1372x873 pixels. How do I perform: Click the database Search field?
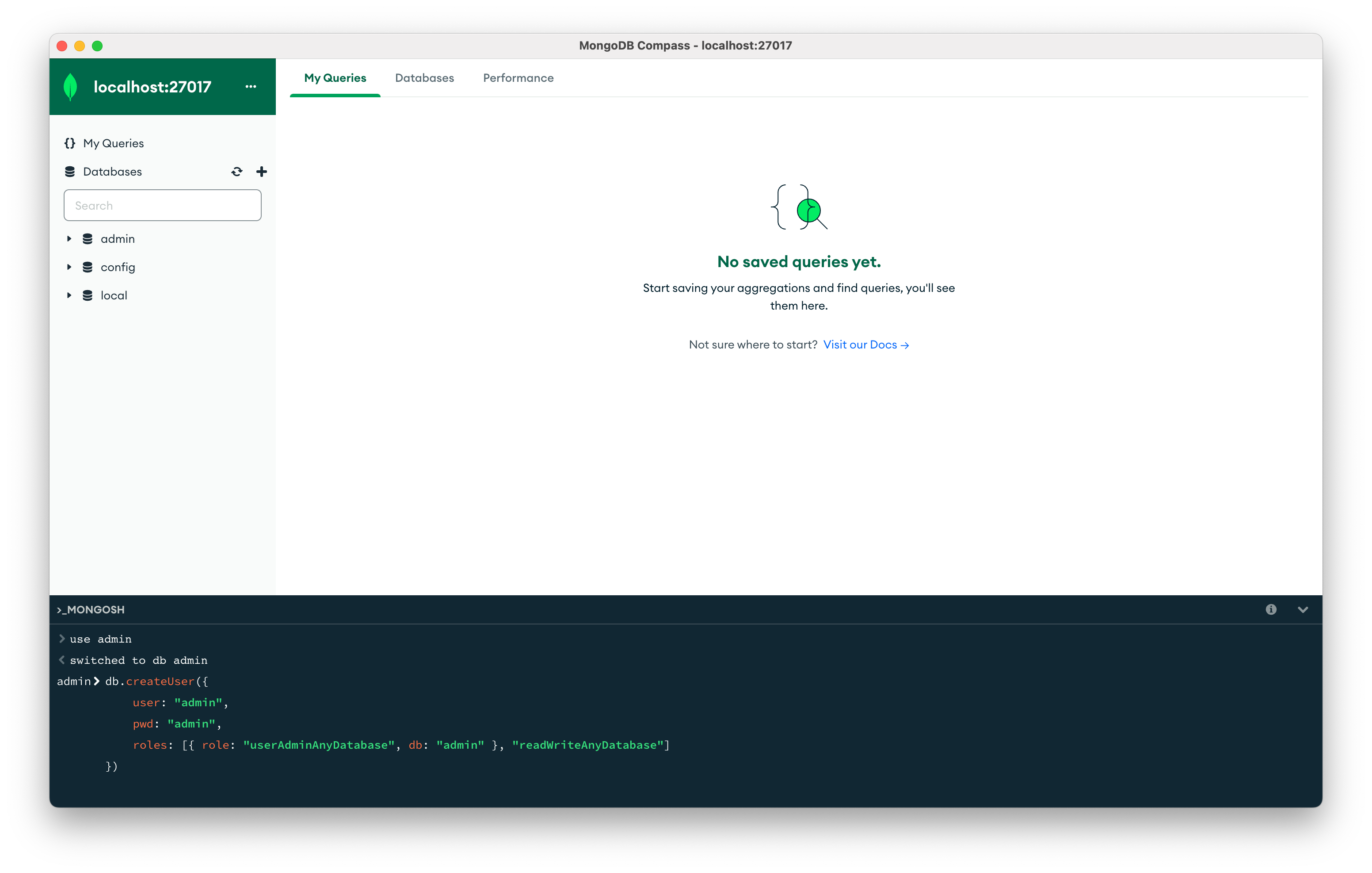point(162,205)
